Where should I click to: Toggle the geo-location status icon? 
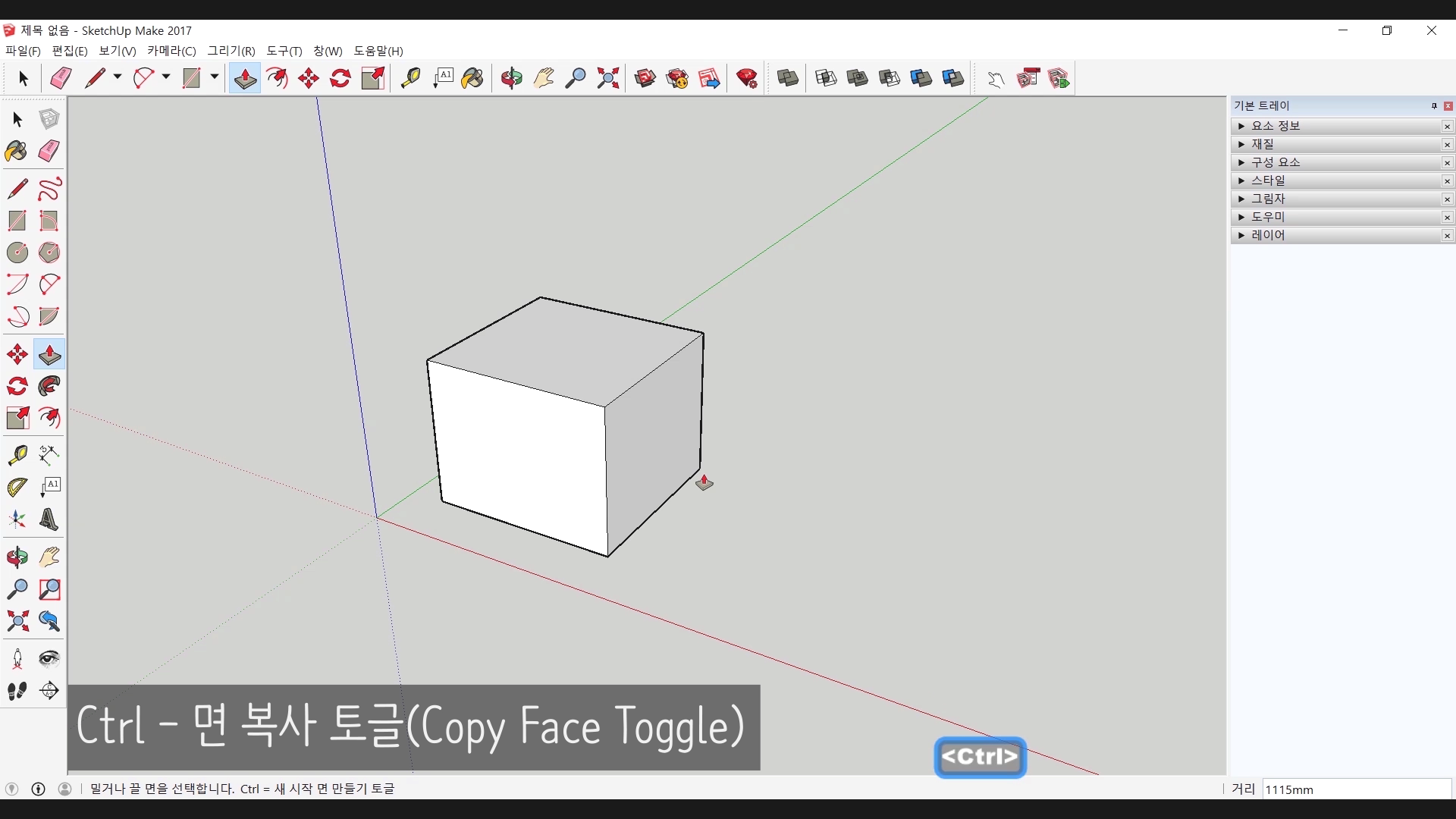pyautogui.click(x=12, y=789)
